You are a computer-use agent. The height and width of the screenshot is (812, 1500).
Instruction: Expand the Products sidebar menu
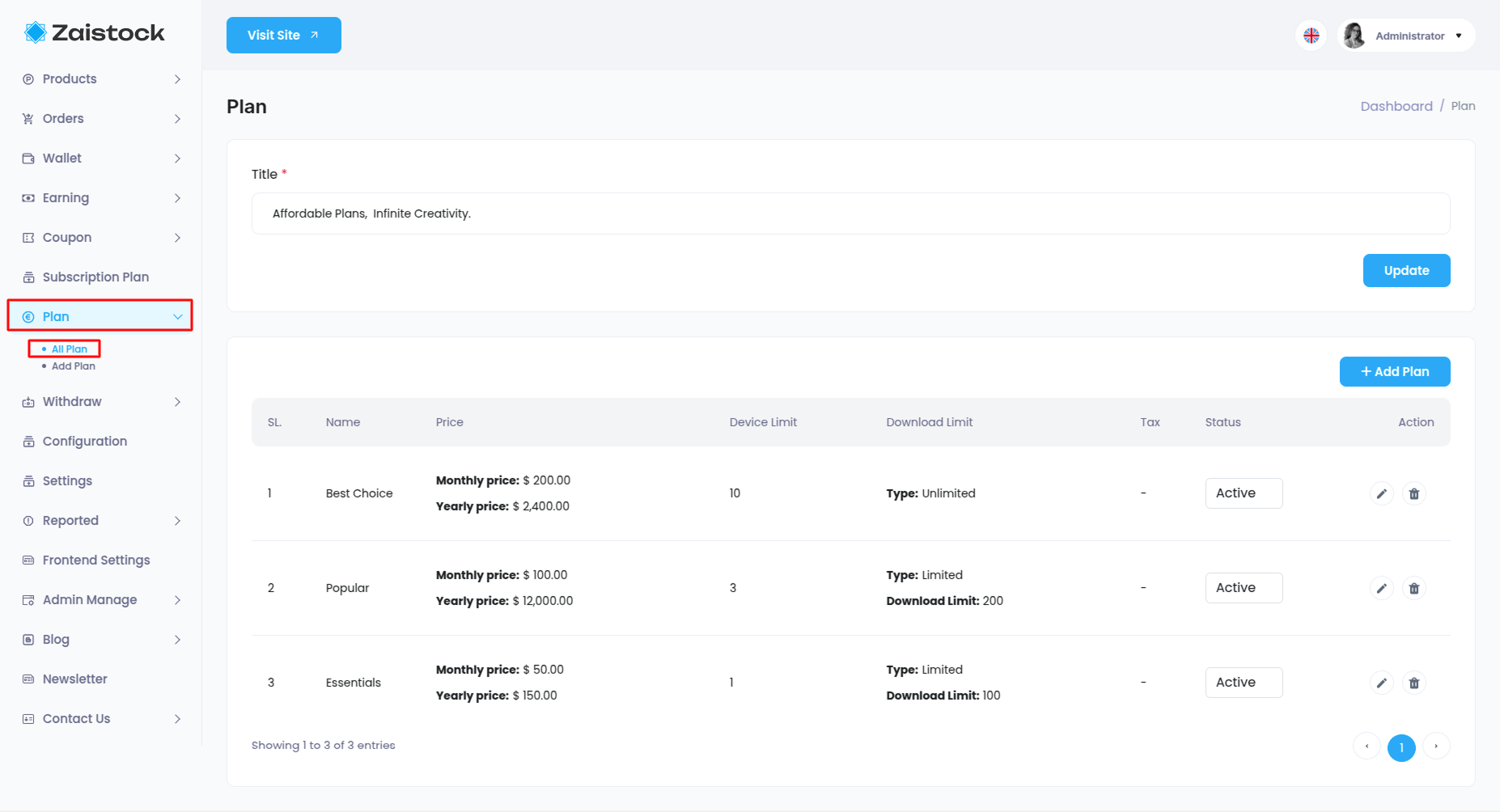(101, 79)
